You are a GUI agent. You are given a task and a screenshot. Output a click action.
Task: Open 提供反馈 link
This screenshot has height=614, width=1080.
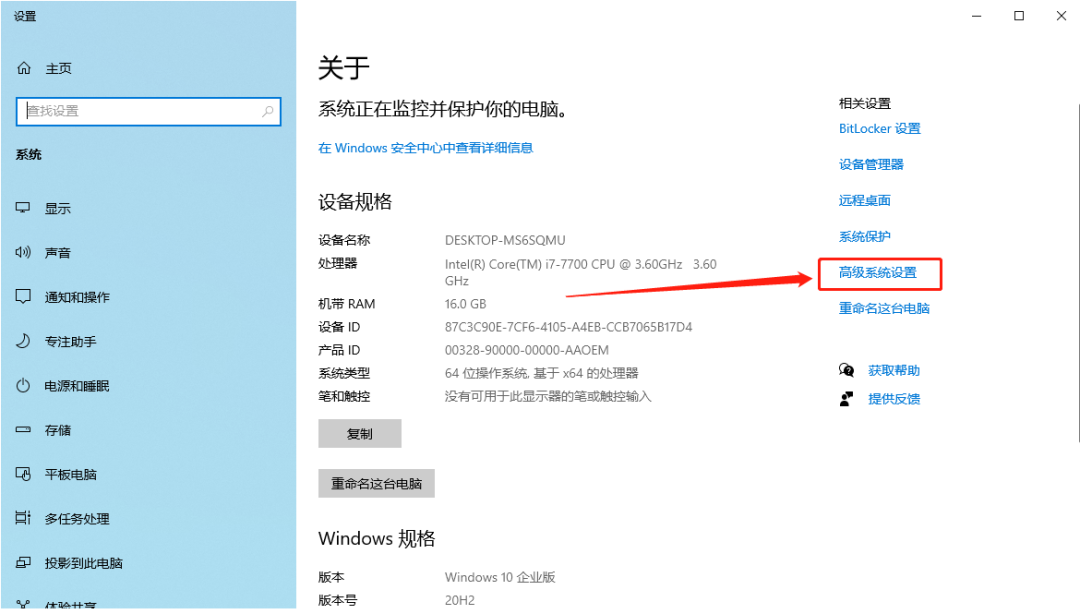[893, 399]
